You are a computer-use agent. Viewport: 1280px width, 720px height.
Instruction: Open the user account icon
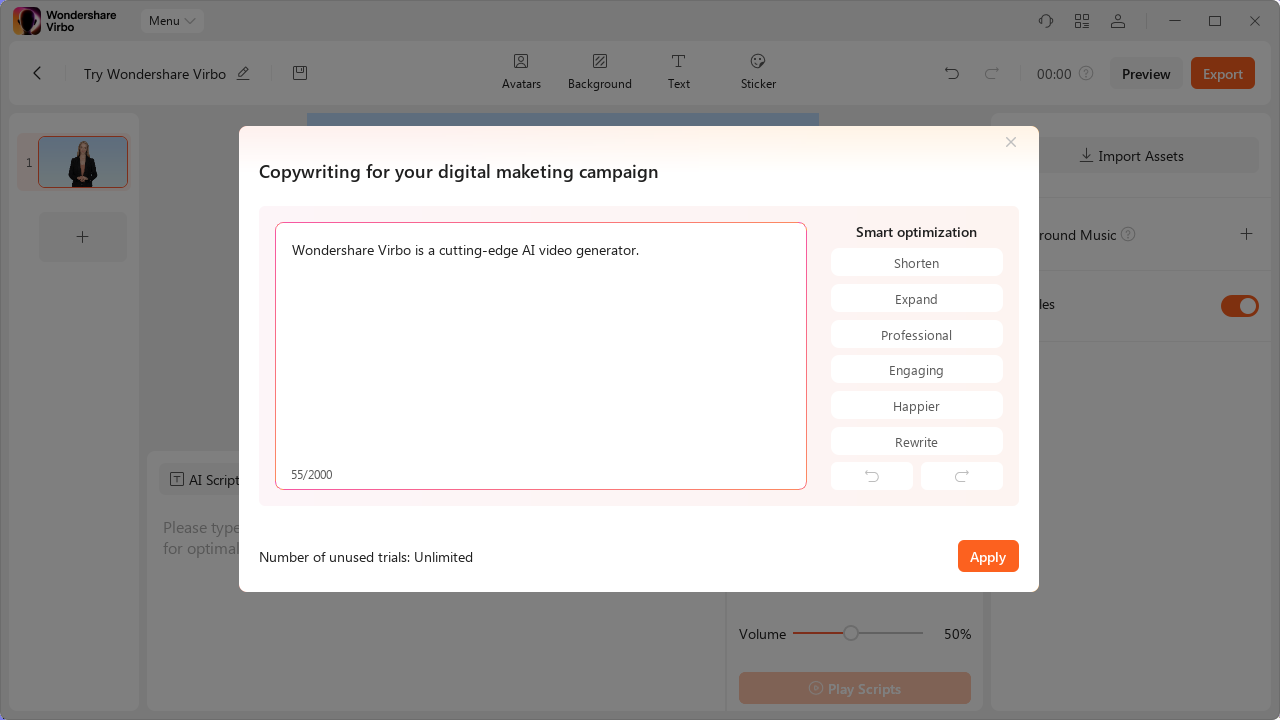pyautogui.click(x=1118, y=21)
